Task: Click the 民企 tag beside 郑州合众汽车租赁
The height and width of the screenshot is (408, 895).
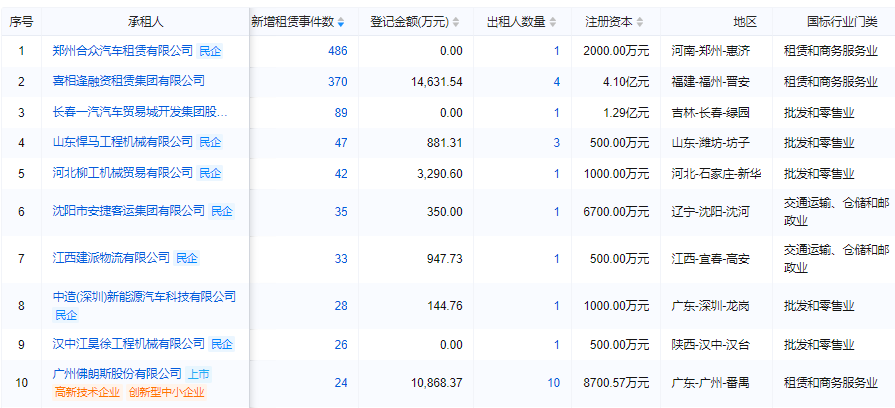Action: (209, 51)
